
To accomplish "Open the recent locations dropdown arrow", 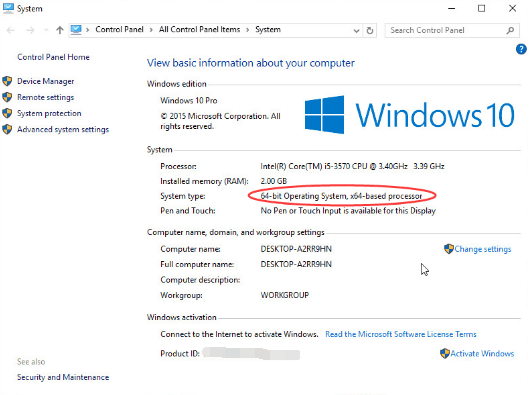I will (x=46, y=30).
